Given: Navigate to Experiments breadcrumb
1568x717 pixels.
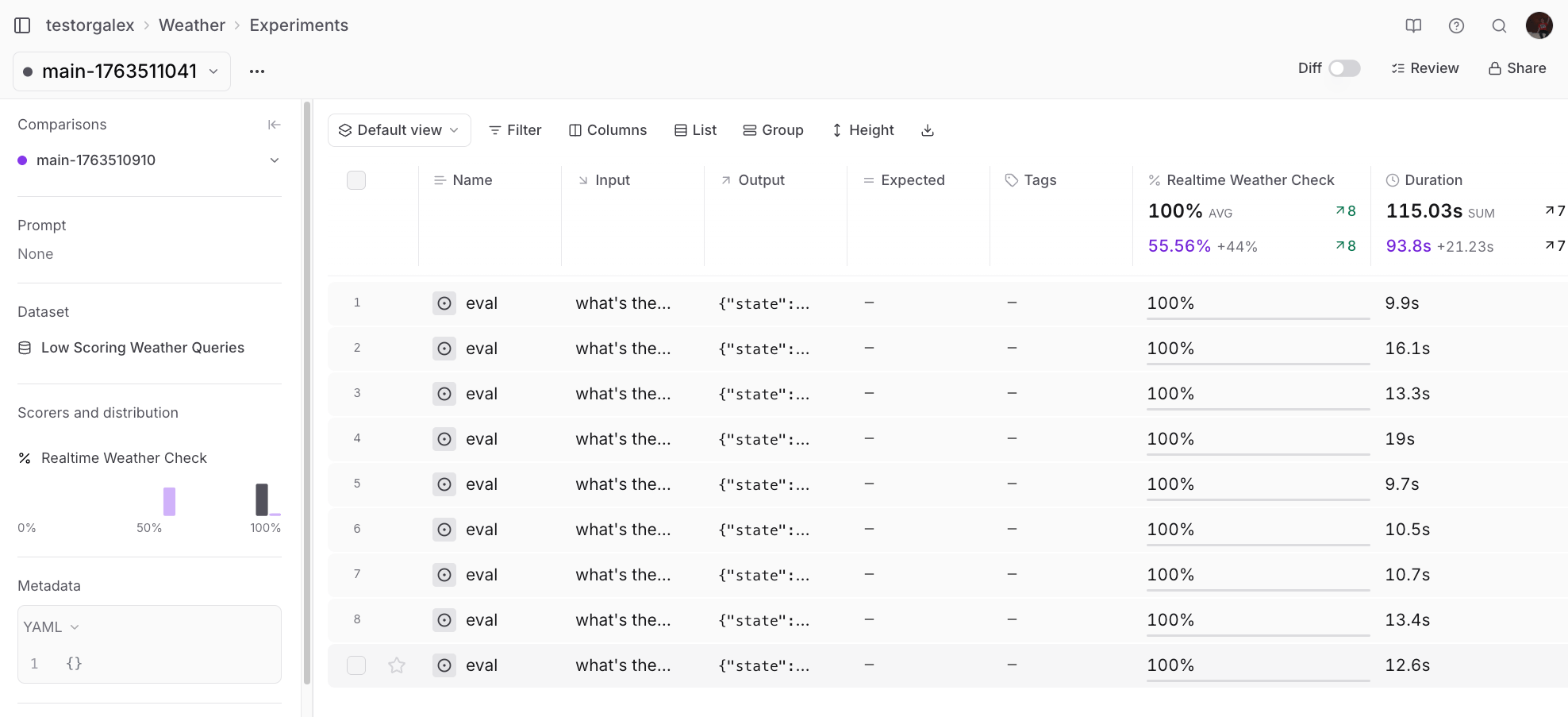Looking at the screenshot, I should click(x=299, y=25).
